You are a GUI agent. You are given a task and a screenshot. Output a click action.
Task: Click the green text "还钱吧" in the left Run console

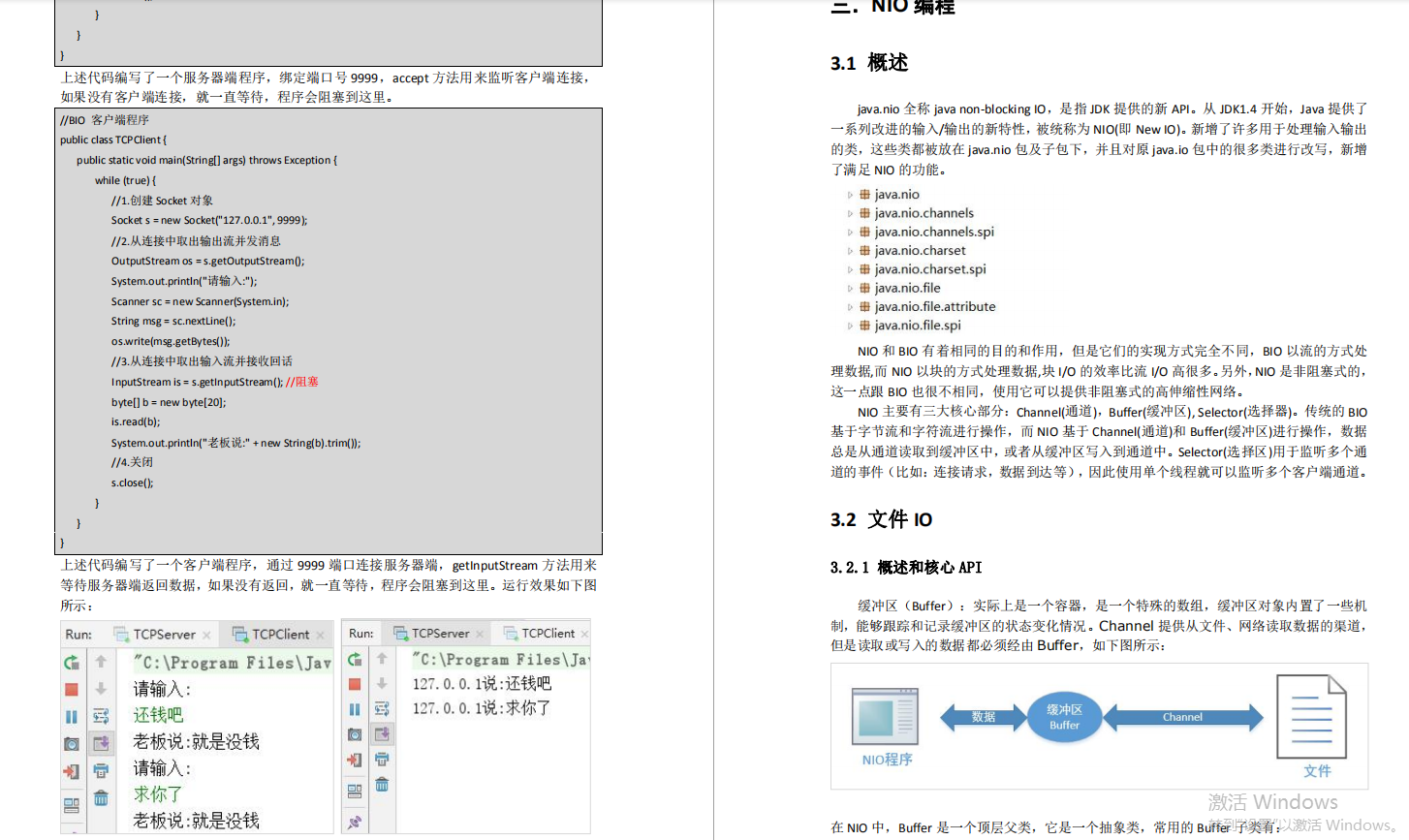[x=158, y=715]
